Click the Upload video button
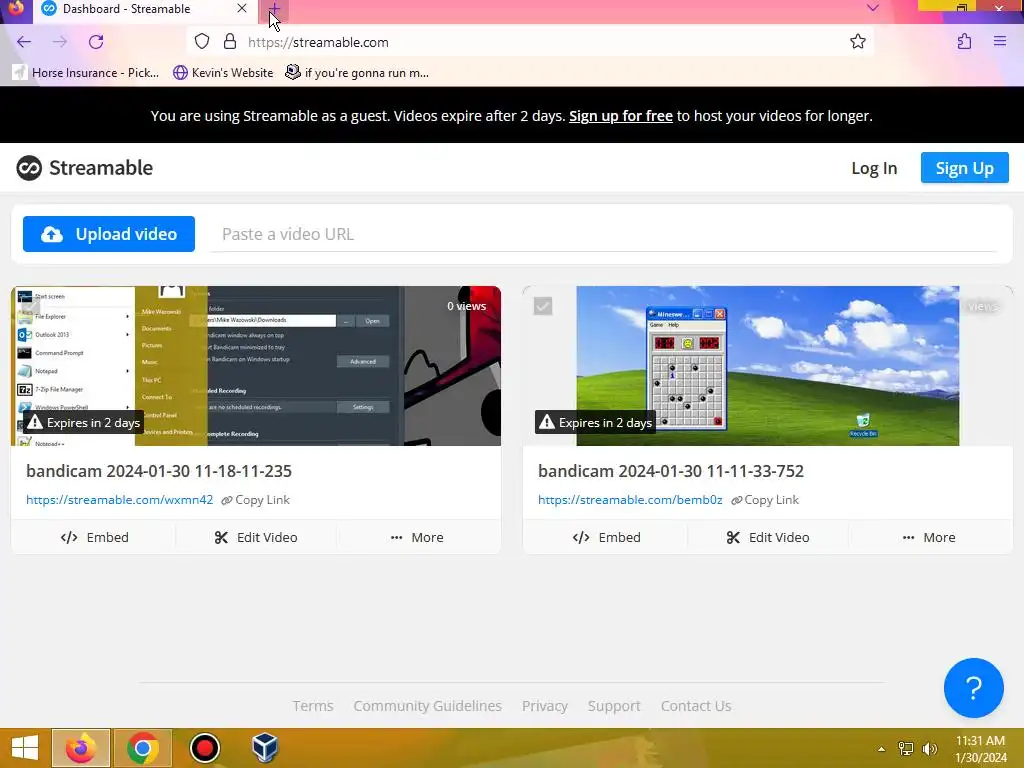 (109, 234)
